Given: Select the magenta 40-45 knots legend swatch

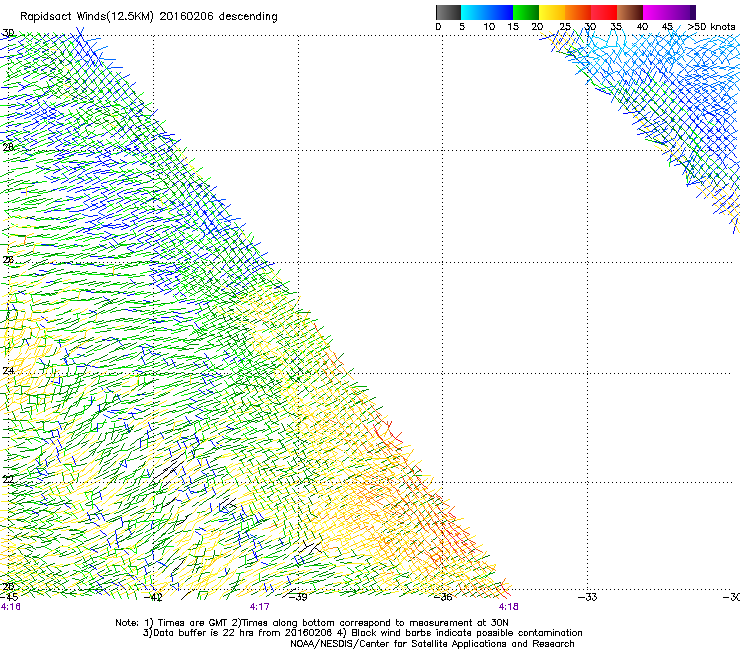Looking at the screenshot, I should coord(658,12).
